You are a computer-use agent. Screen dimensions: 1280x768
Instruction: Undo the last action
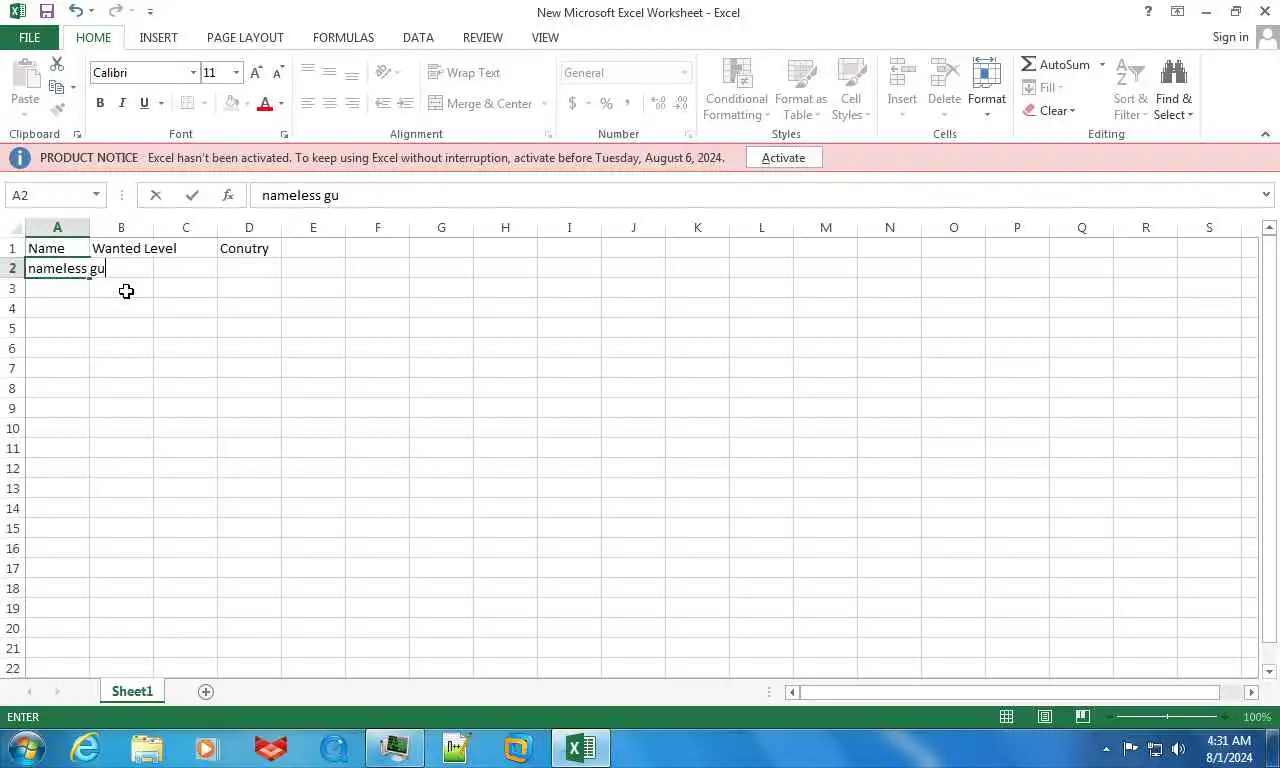(76, 12)
